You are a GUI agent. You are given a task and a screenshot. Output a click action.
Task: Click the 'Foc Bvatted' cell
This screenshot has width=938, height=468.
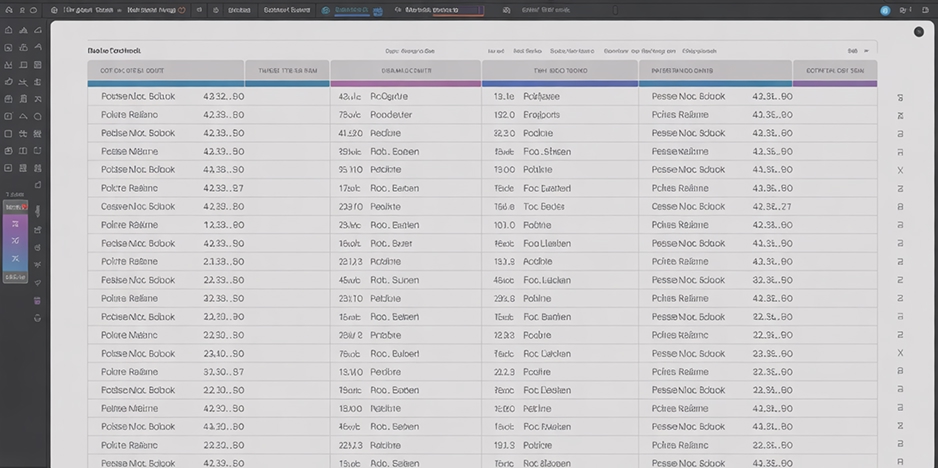coord(547,188)
